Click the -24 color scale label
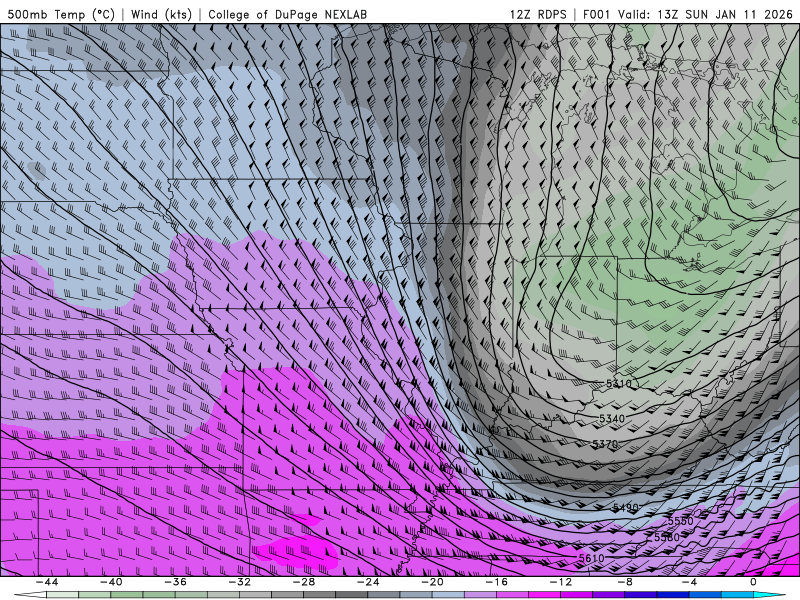This screenshot has width=800, height=600. point(368,582)
